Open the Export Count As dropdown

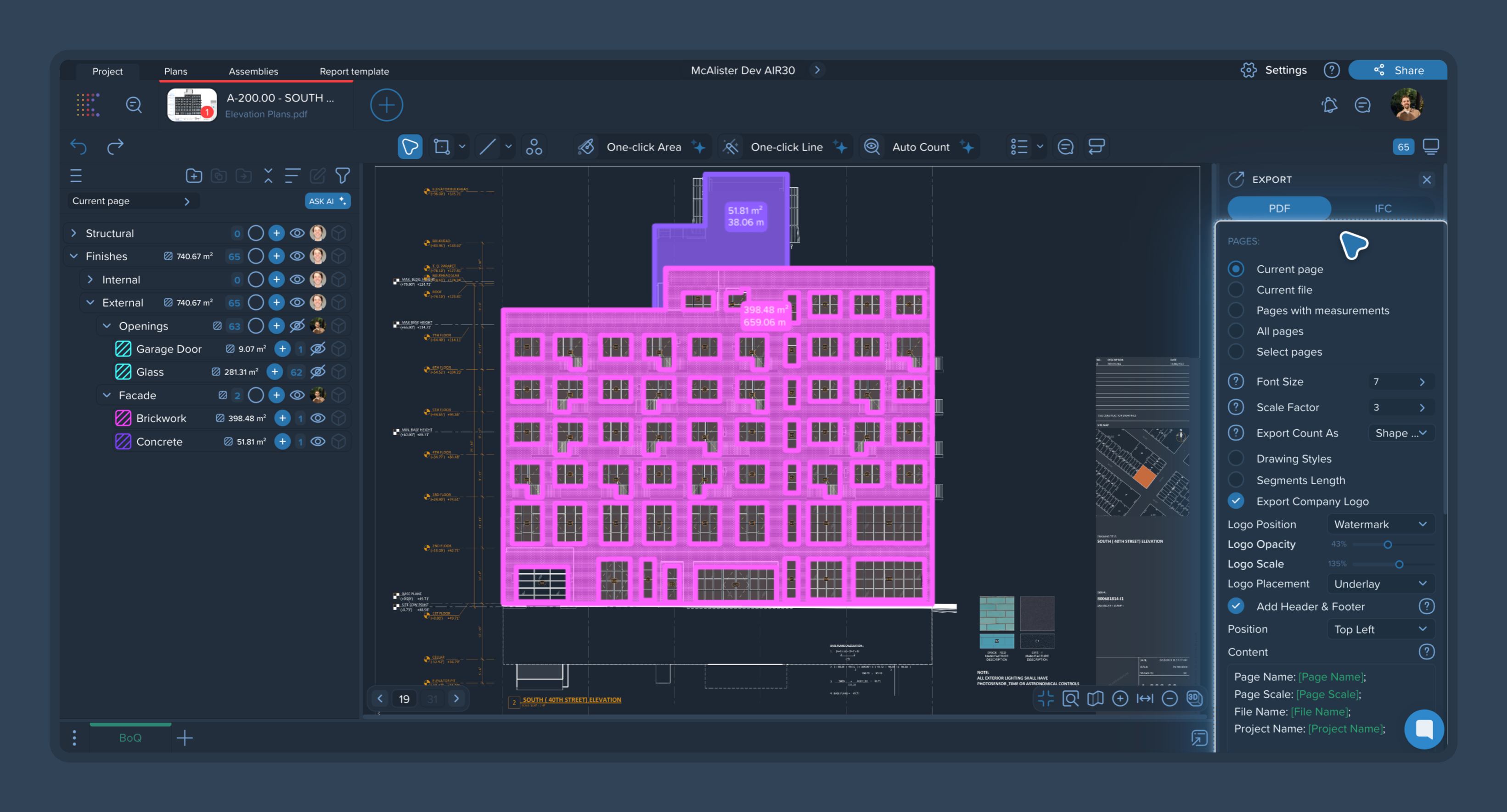(x=1400, y=433)
